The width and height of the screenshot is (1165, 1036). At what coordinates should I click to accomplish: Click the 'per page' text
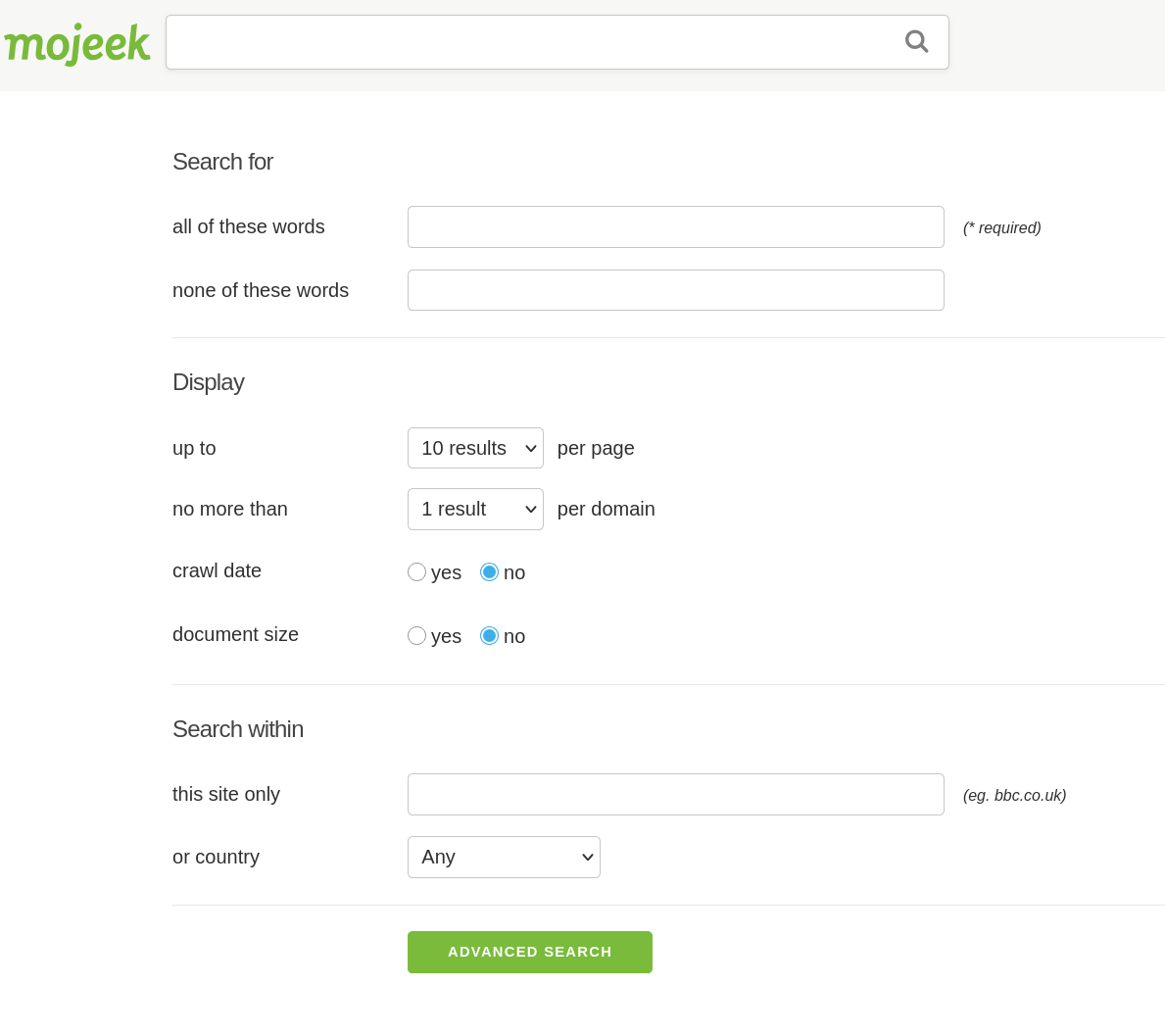click(596, 448)
